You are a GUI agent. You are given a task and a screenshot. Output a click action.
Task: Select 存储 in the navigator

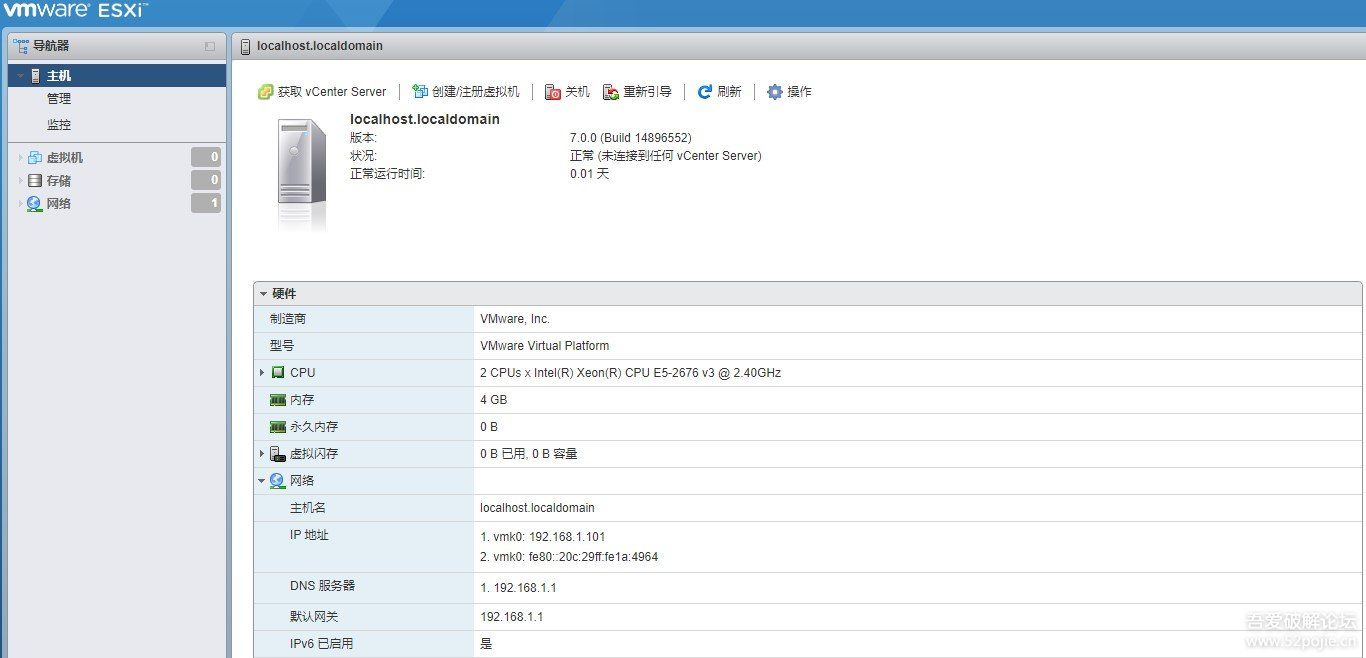click(x=59, y=181)
